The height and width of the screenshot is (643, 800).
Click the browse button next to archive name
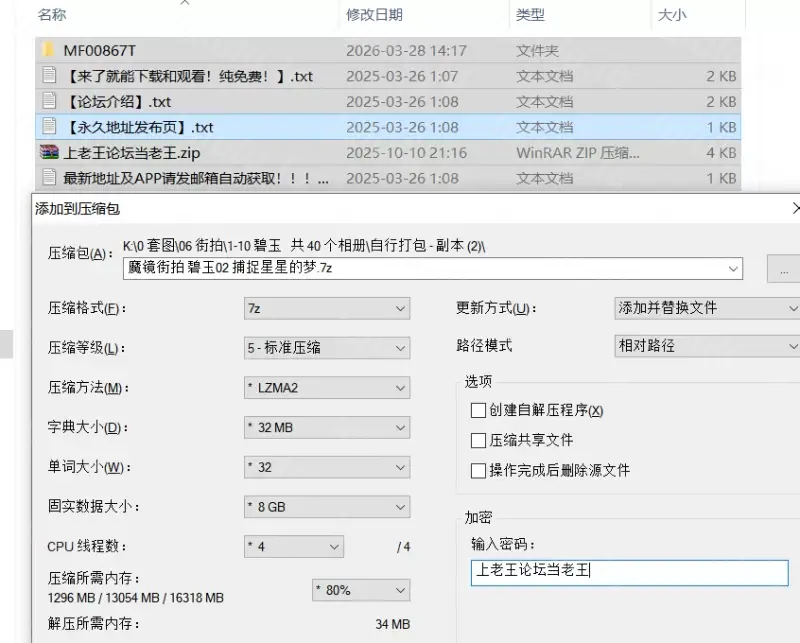783,269
